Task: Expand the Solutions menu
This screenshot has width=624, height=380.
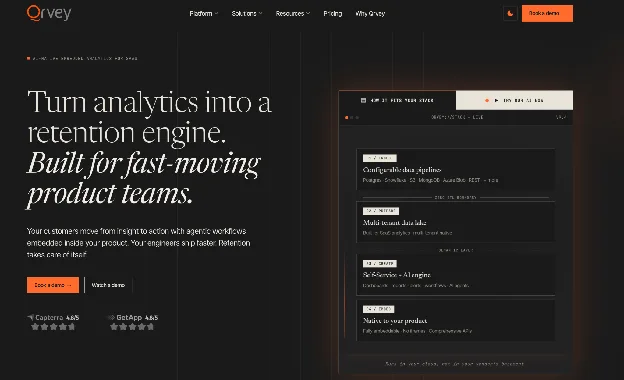Action: click(x=247, y=14)
